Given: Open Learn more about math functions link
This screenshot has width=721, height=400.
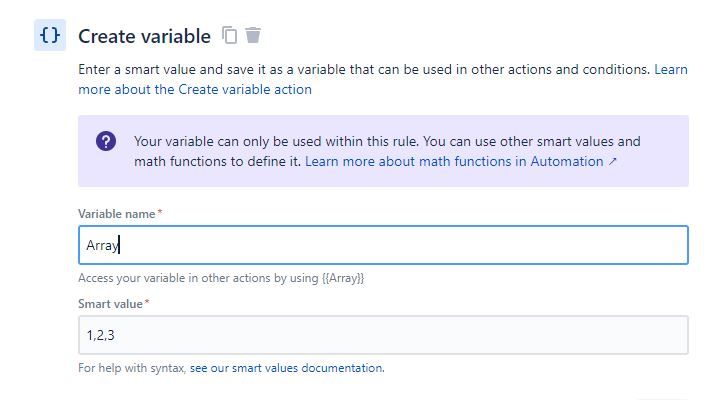Looking at the screenshot, I should 454,161.
